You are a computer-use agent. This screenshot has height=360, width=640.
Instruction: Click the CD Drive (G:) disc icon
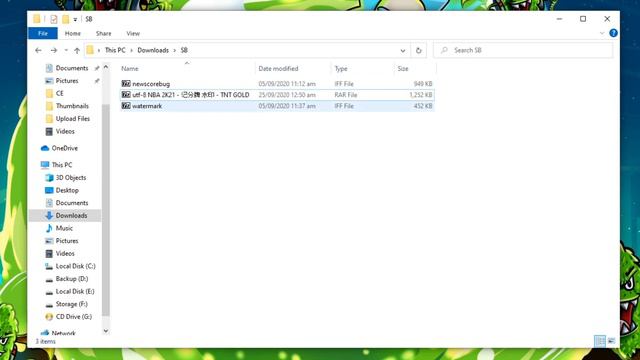(x=49, y=317)
